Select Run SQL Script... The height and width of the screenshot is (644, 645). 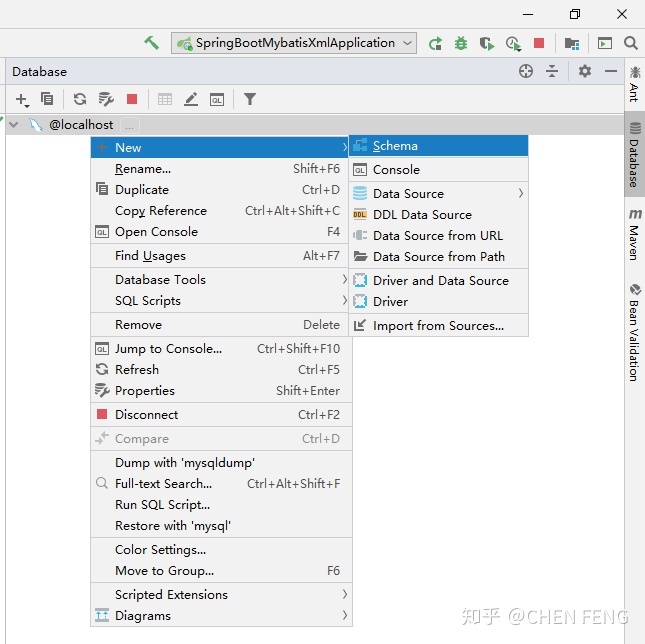[x=221, y=505]
